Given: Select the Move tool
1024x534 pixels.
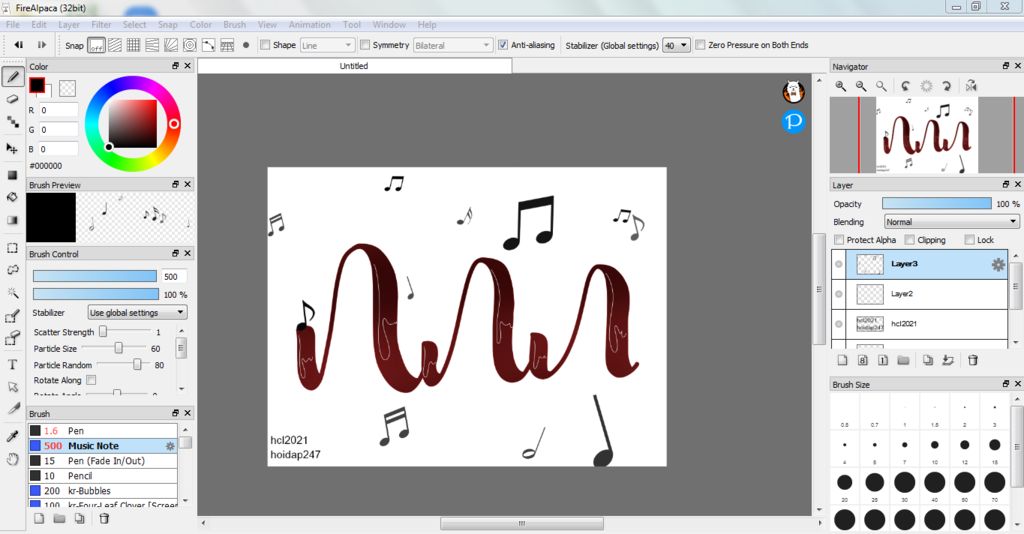Looking at the screenshot, I should (x=12, y=148).
